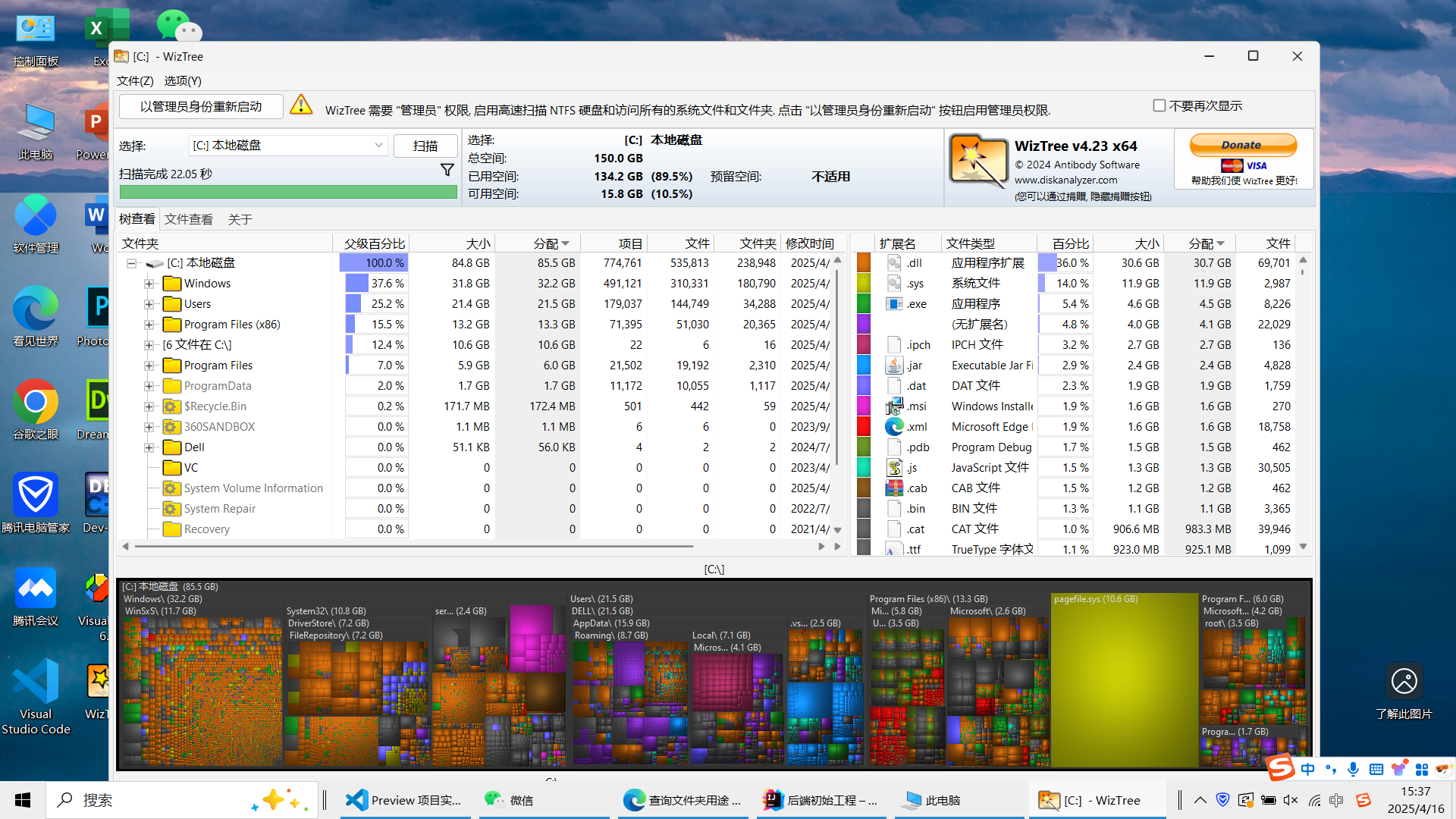The height and width of the screenshot is (819, 1456).
Task: Click the .msi installer file icon
Action: [x=894, y=406]
